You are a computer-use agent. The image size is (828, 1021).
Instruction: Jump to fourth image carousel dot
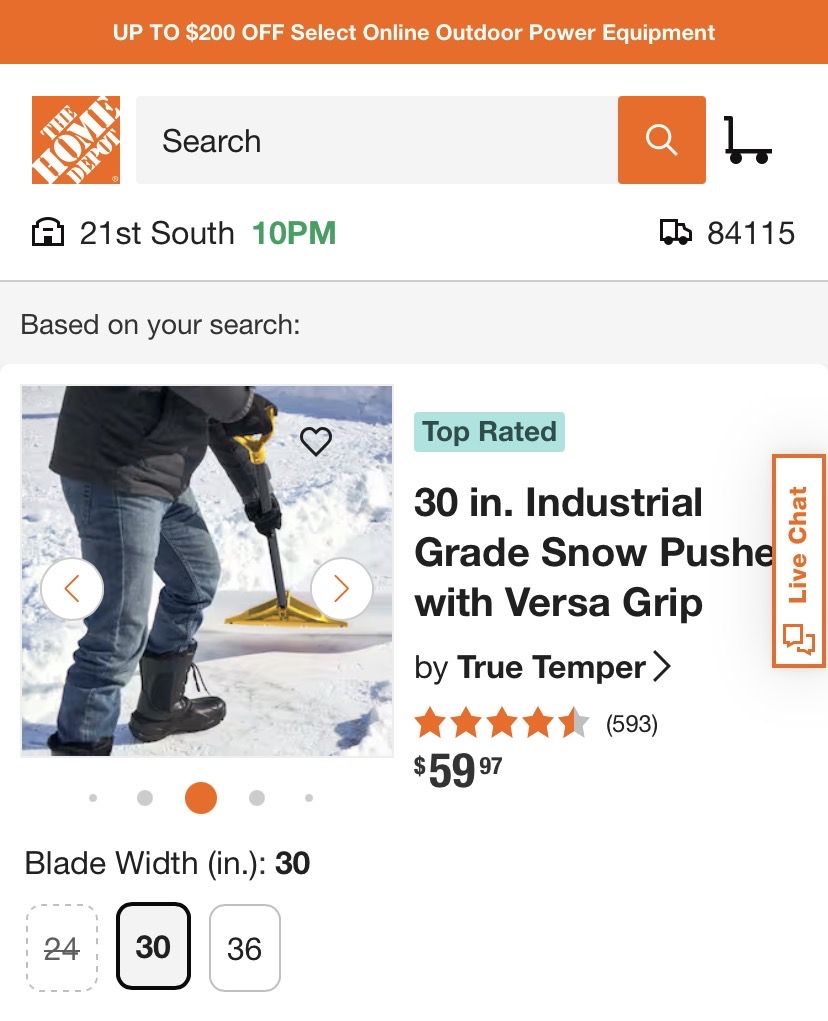pos(257,798)
